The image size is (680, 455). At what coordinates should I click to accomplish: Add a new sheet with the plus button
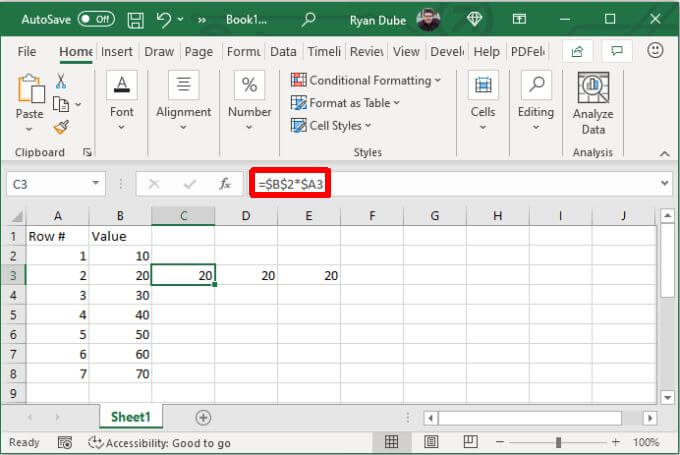[x=203, y=418]
